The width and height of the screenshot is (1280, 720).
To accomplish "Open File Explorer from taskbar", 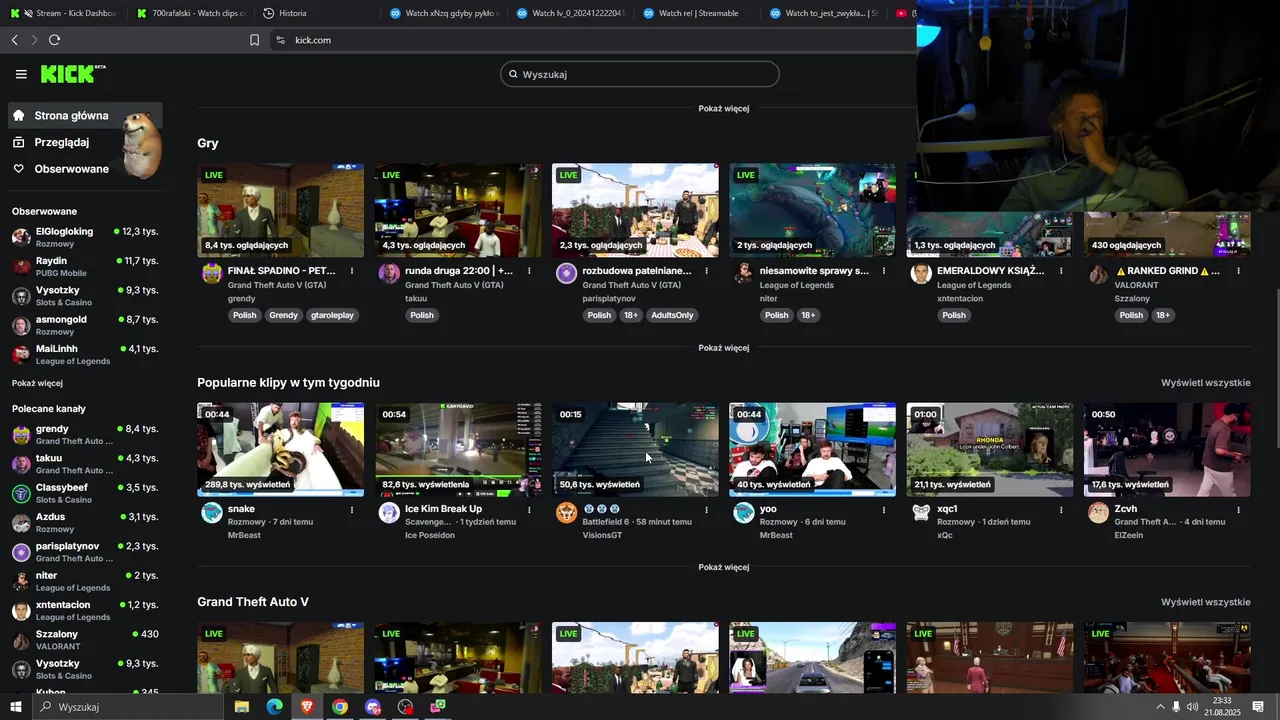I will [241, 707].
